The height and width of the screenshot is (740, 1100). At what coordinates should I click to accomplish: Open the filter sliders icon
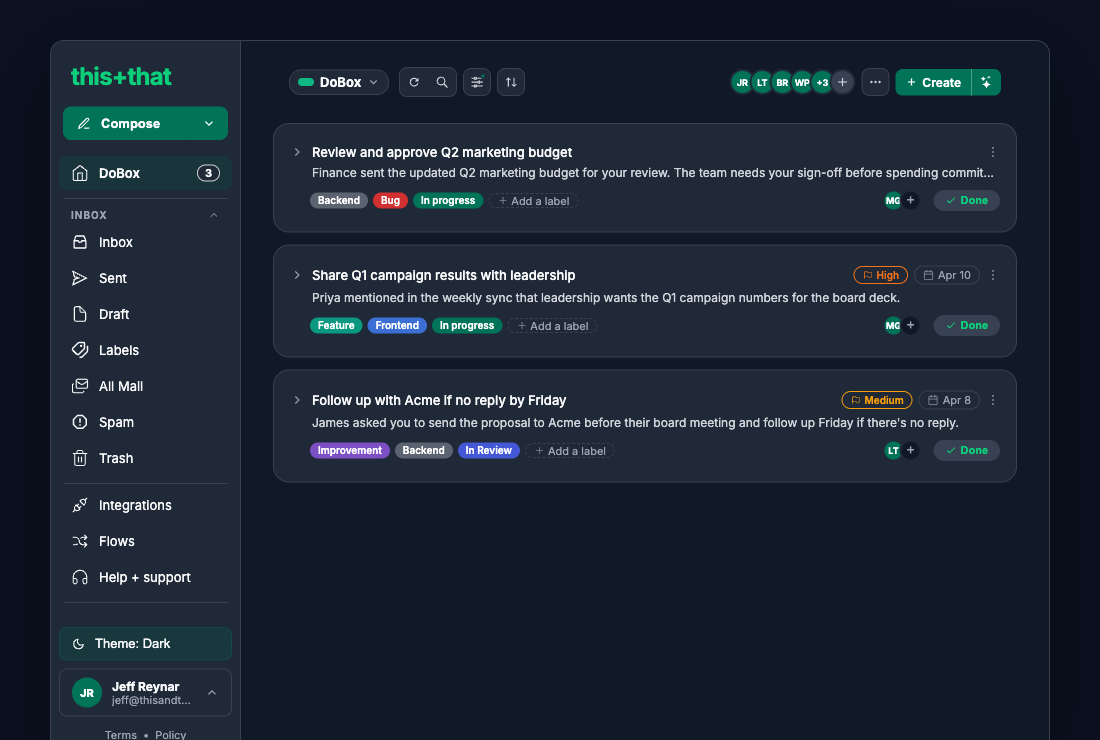(x=477, y=82)
